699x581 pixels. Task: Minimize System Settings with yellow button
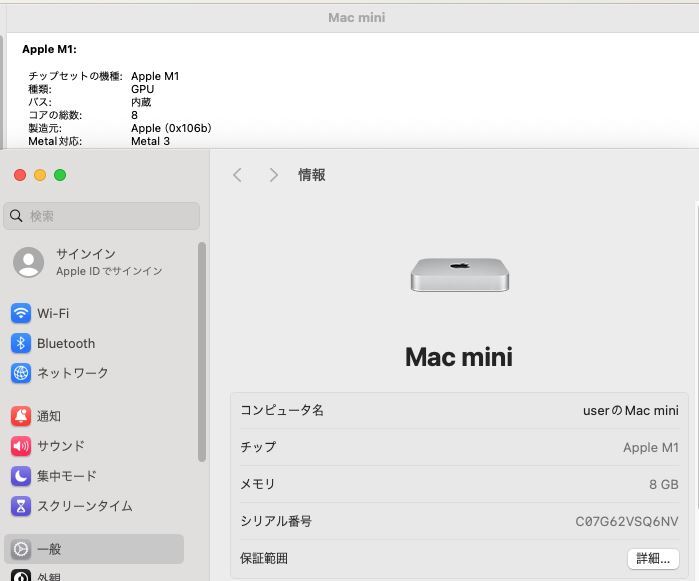pos(40,175)
